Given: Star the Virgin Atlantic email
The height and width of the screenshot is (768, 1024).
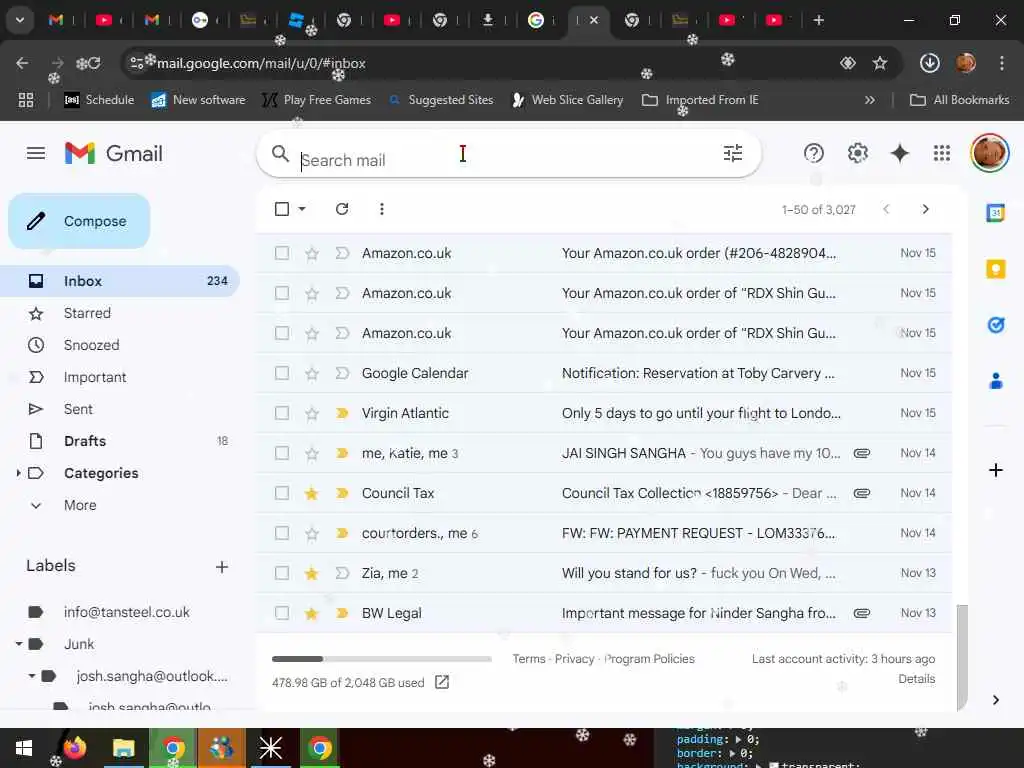Looking at the screenshot, I should coord(312,413).
